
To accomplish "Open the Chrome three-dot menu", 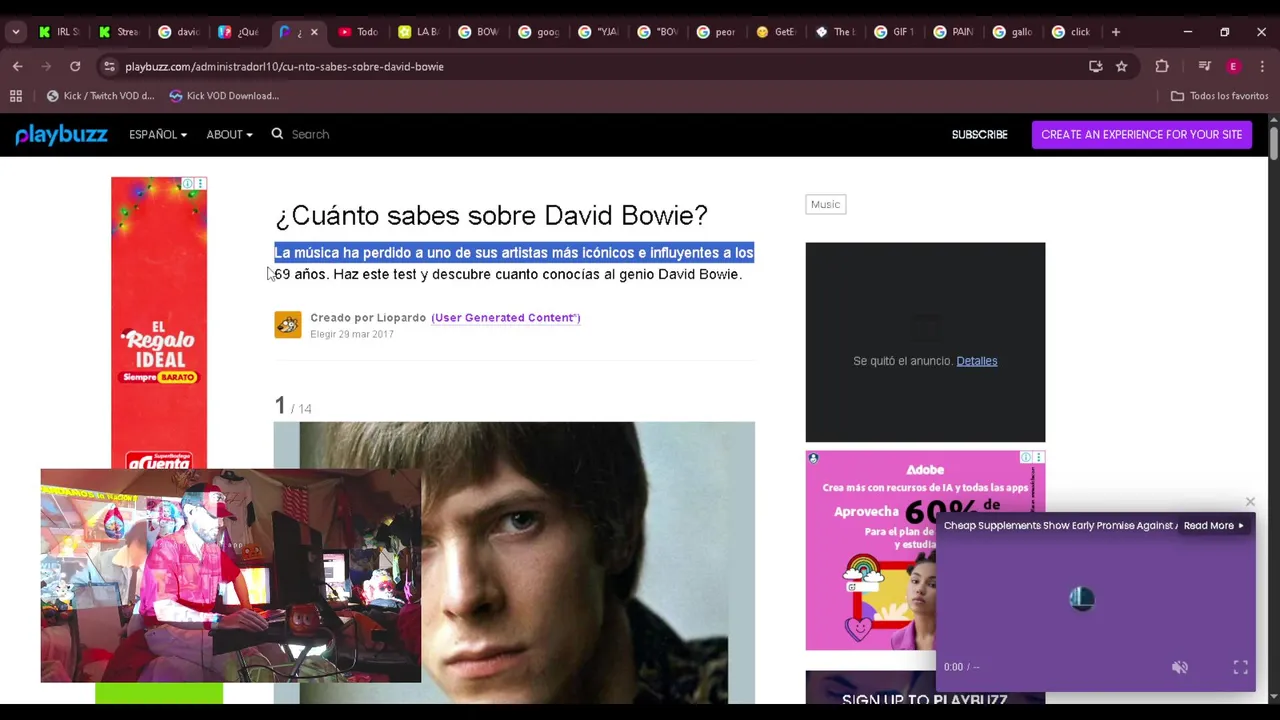I will [x=1262, y=66].
